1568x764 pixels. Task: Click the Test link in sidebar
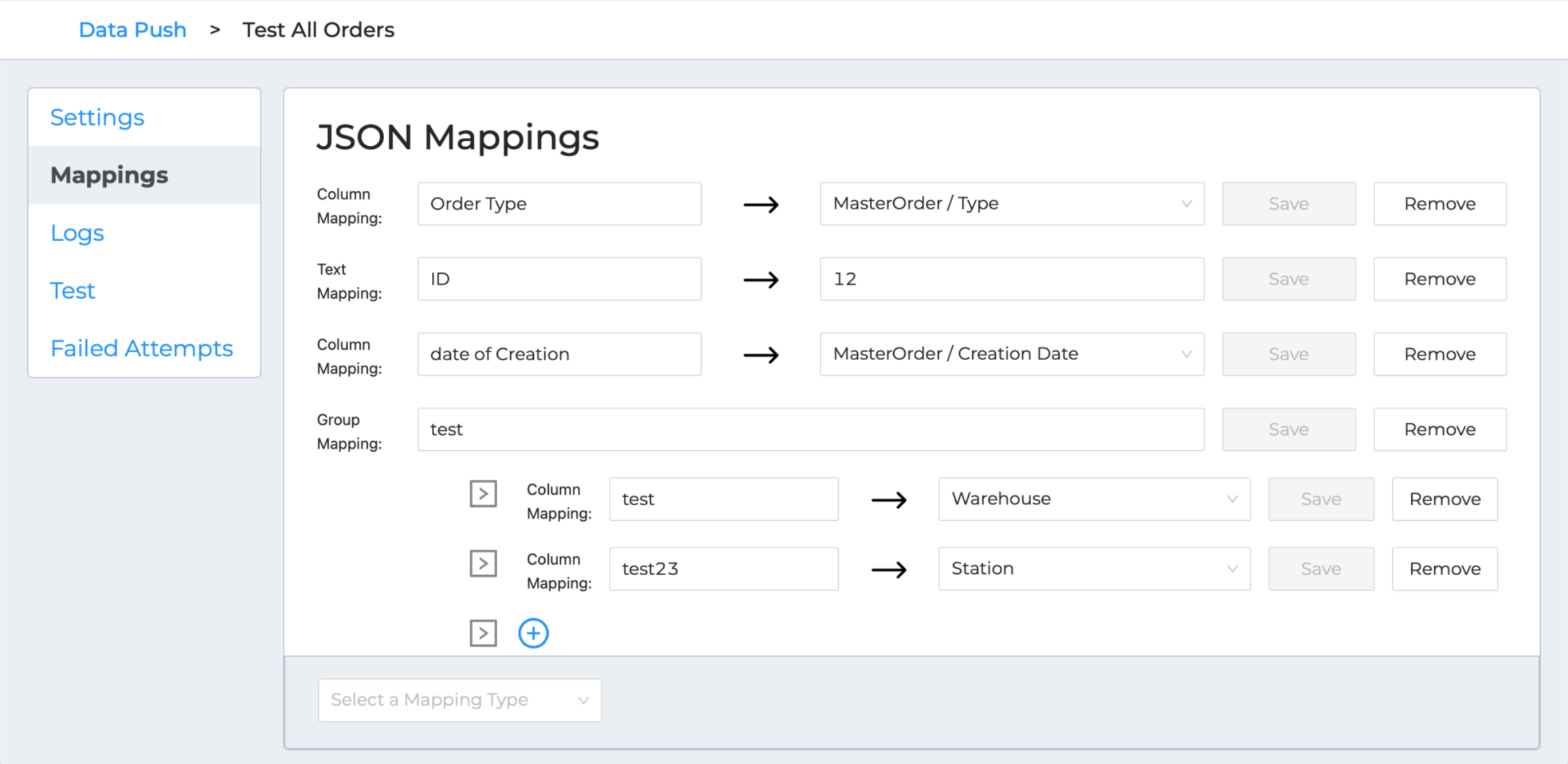(70, 290)
